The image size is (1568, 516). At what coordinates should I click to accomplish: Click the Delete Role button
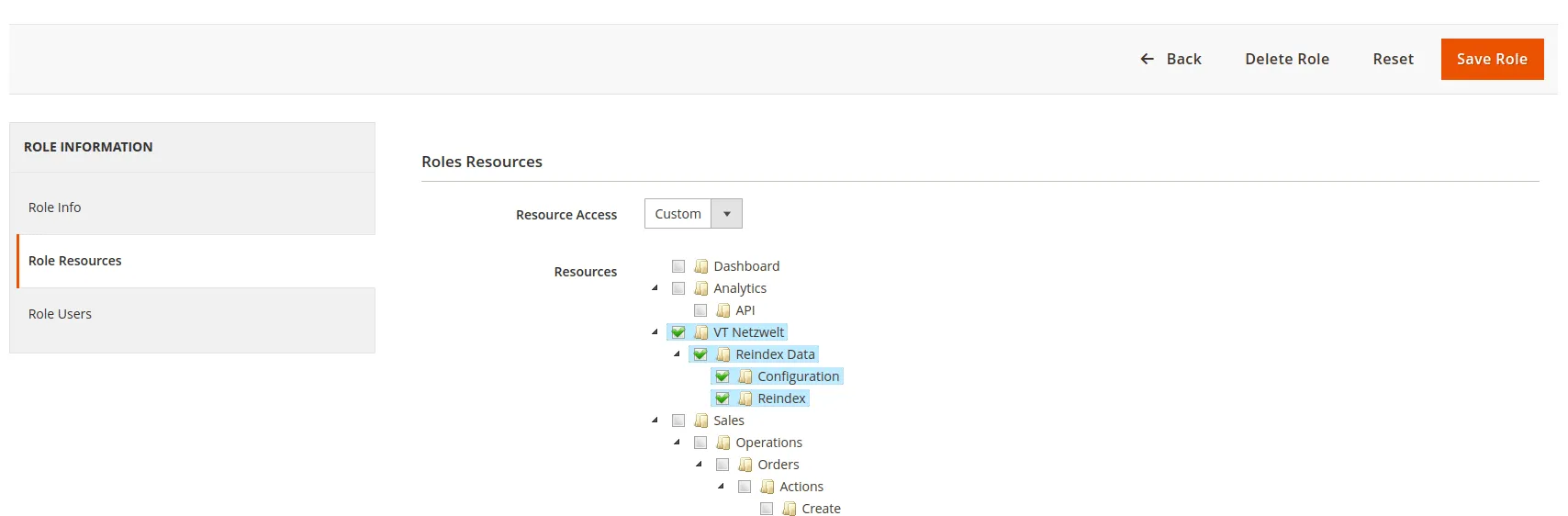1286,59
